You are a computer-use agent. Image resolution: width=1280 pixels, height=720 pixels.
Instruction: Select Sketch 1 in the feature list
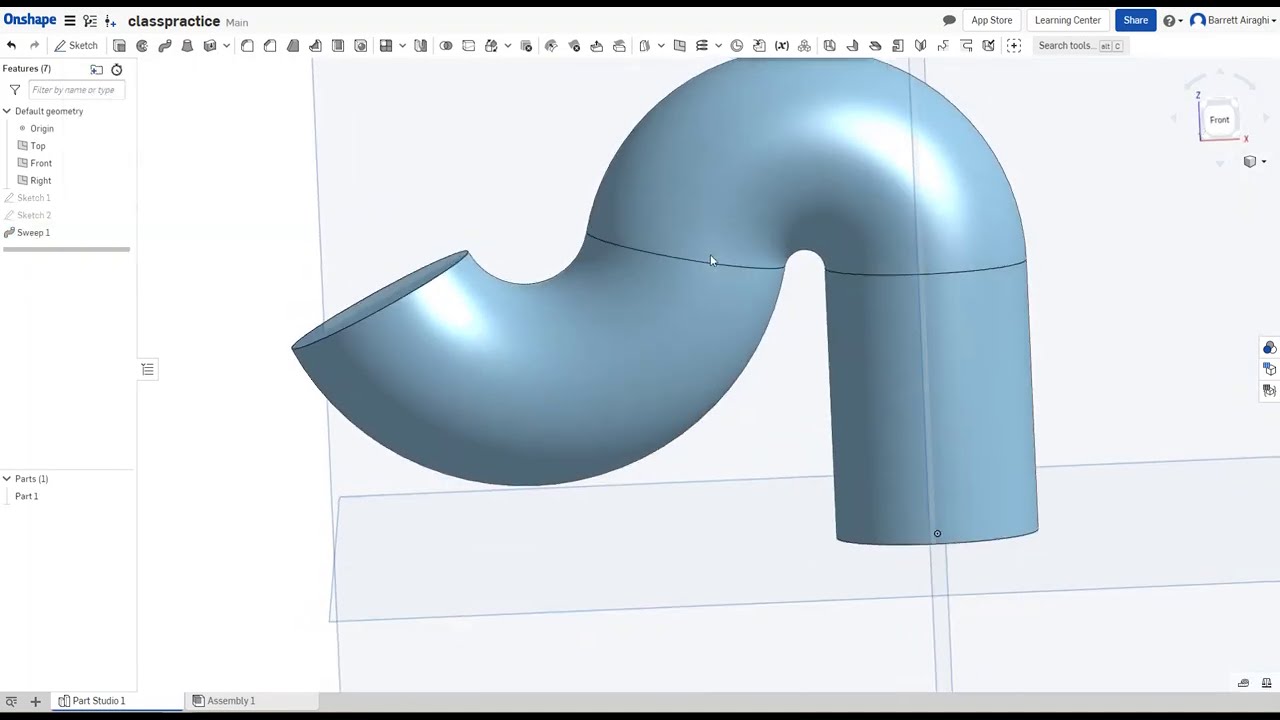pos(33,198)
